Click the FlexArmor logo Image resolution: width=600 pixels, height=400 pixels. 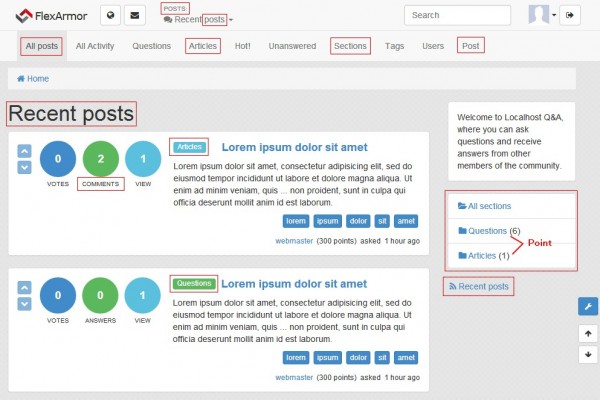[50, 15]
